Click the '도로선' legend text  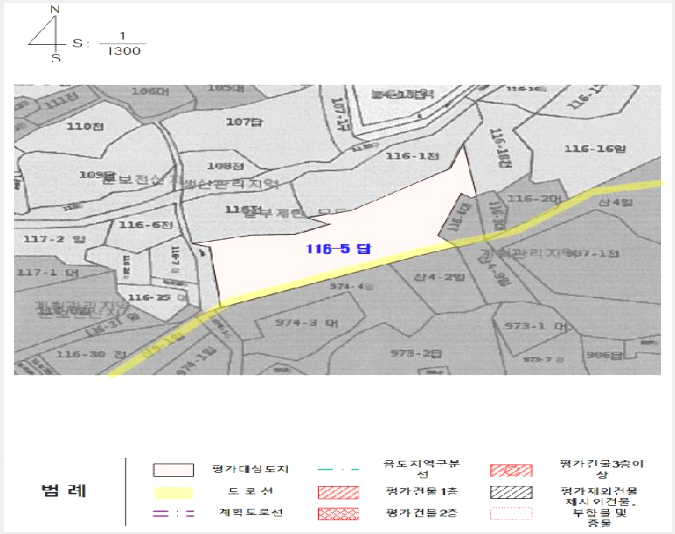tap(251, 491)
